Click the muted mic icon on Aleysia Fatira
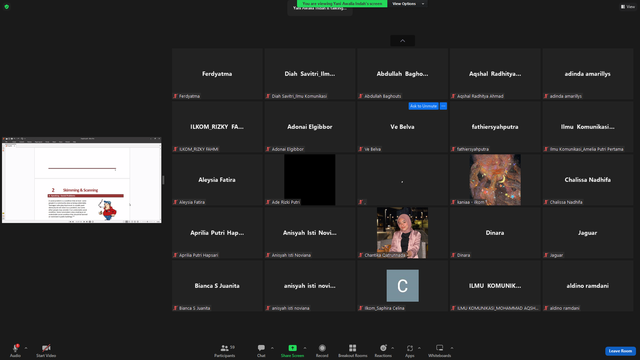This screenshot has height=360, width=640. 176,202
